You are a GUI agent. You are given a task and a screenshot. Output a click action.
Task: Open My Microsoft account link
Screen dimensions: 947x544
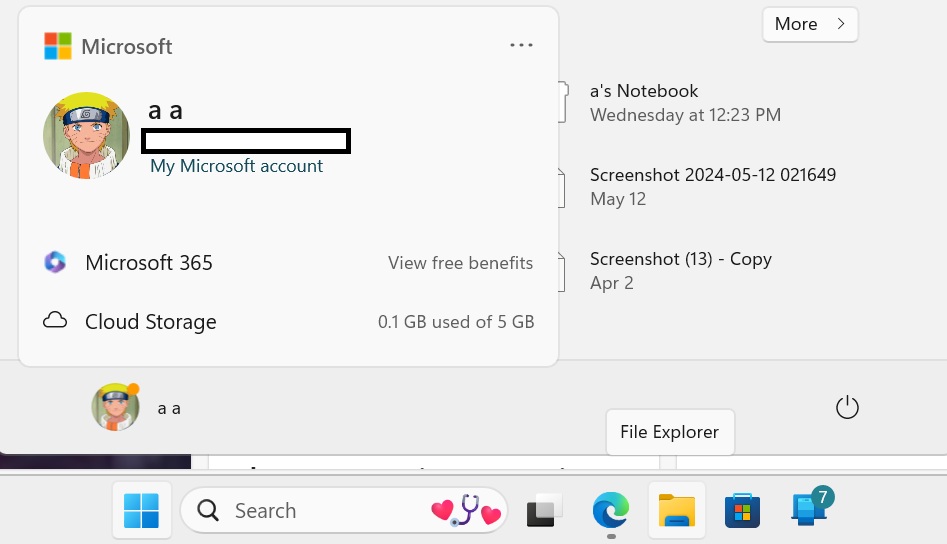pyautogui.click(x=236, y=166)
